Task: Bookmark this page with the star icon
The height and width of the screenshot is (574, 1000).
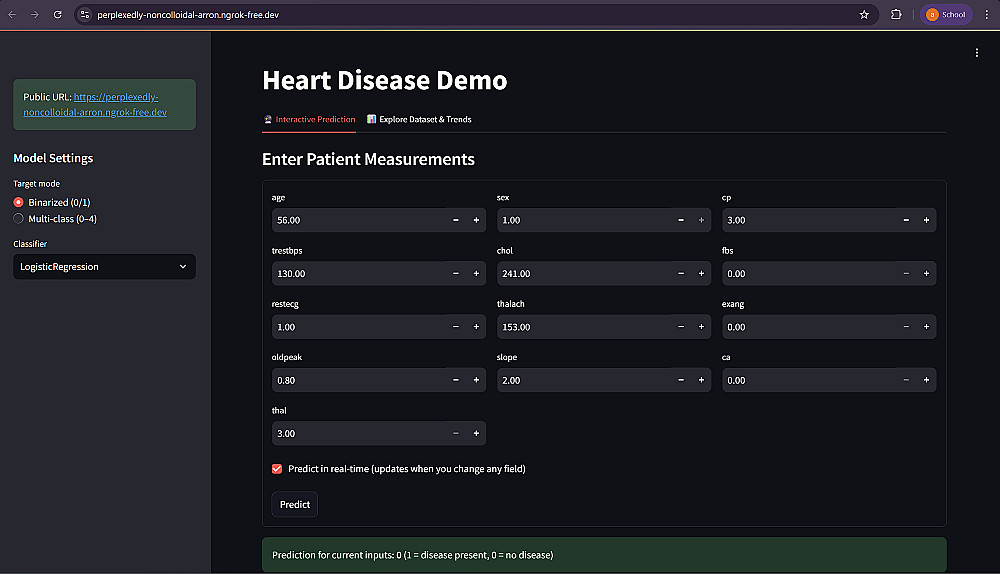Action: (864, 15)
